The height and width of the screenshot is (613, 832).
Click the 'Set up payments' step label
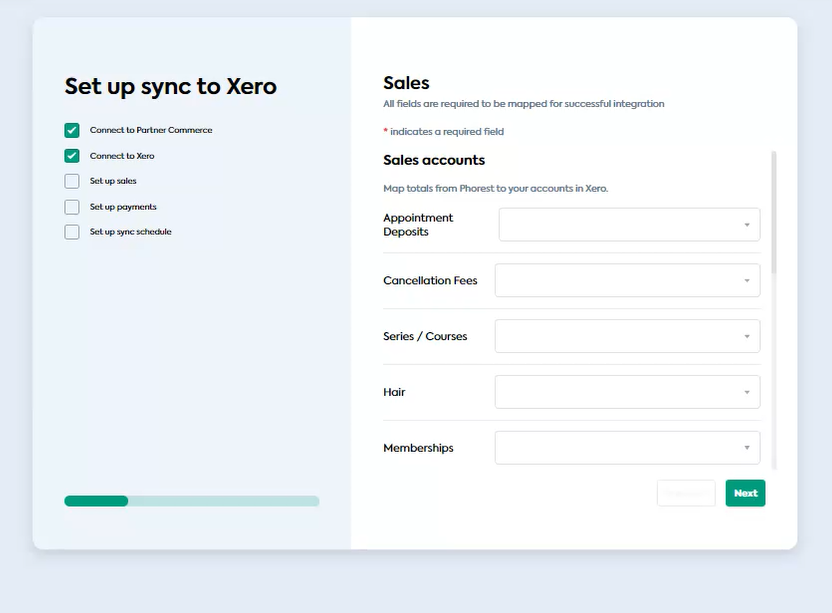tap(123, 206)
